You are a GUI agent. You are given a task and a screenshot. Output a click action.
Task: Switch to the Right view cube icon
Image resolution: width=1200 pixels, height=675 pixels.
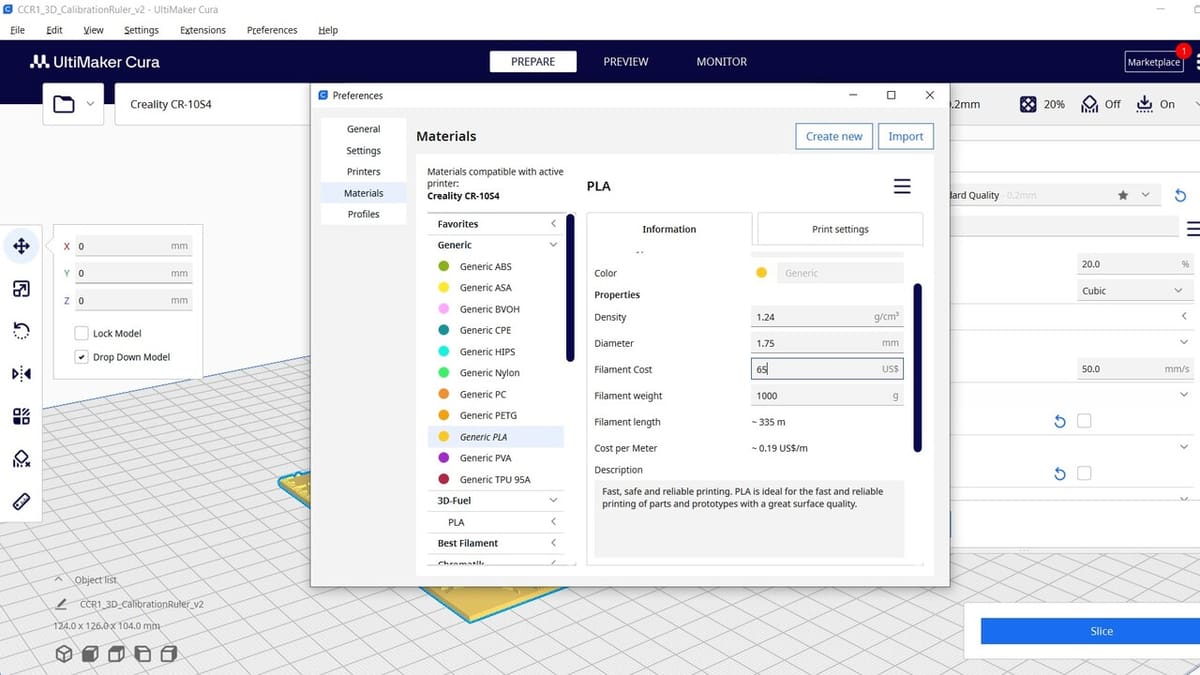pyautogui.click(x=168, y=654)
